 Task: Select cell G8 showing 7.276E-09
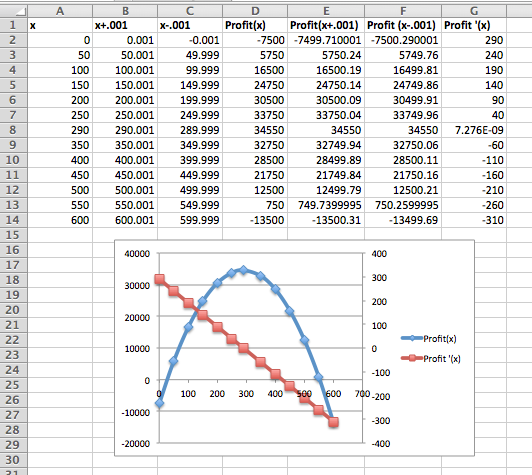point(474,130)
